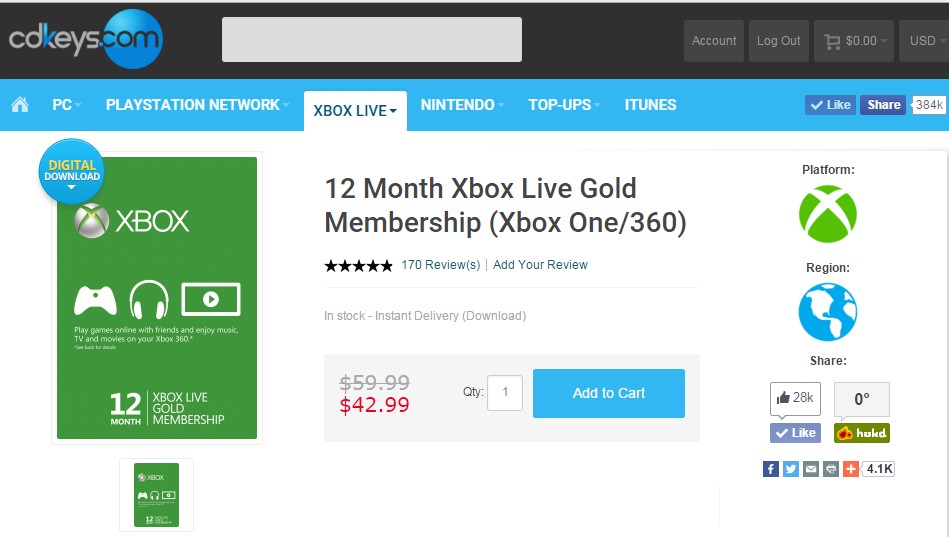Share product via Facebook icon
Viewport: 949px width, 537px height.
pyautogui.click(x=771, y=469)
